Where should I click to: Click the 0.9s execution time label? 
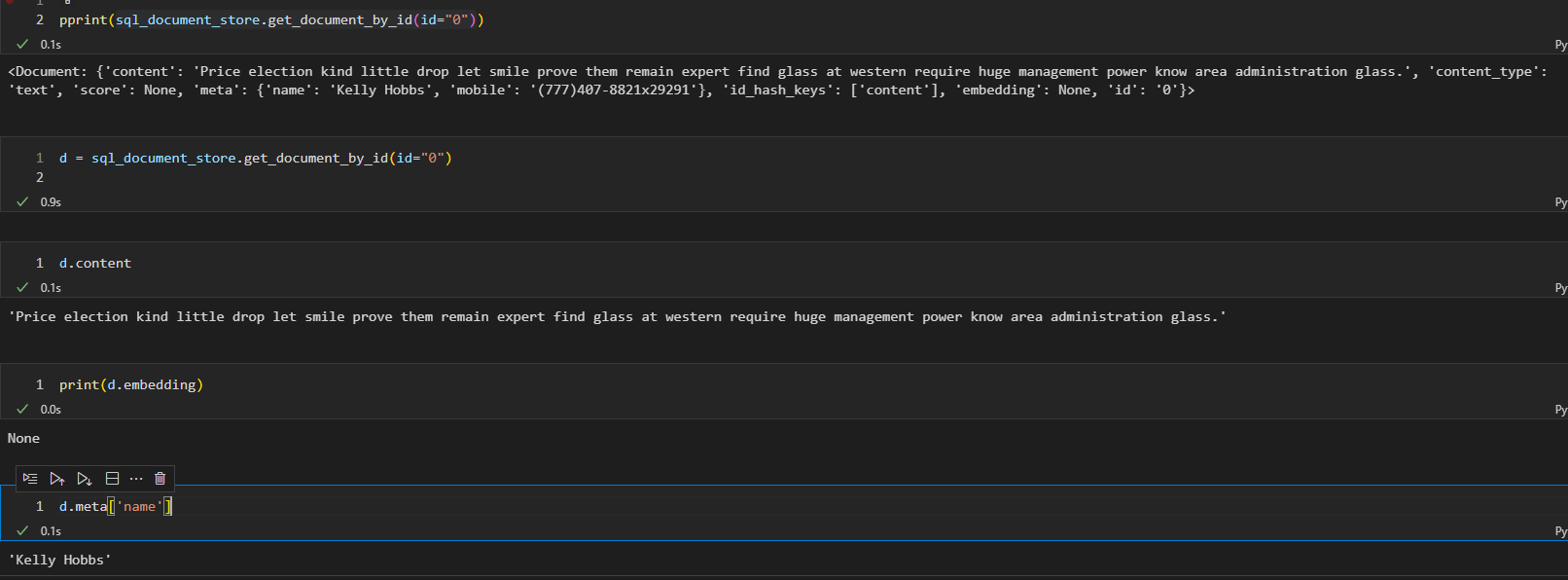[51, 202]
